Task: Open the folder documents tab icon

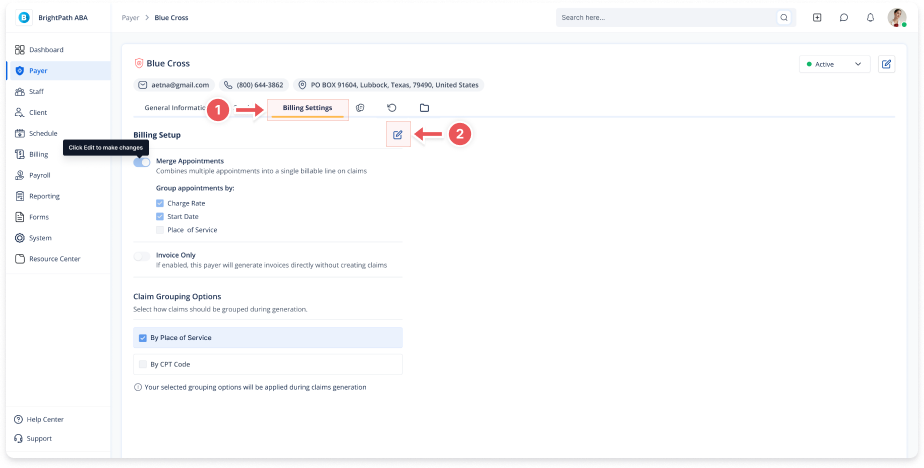Action: pos(424,108)
